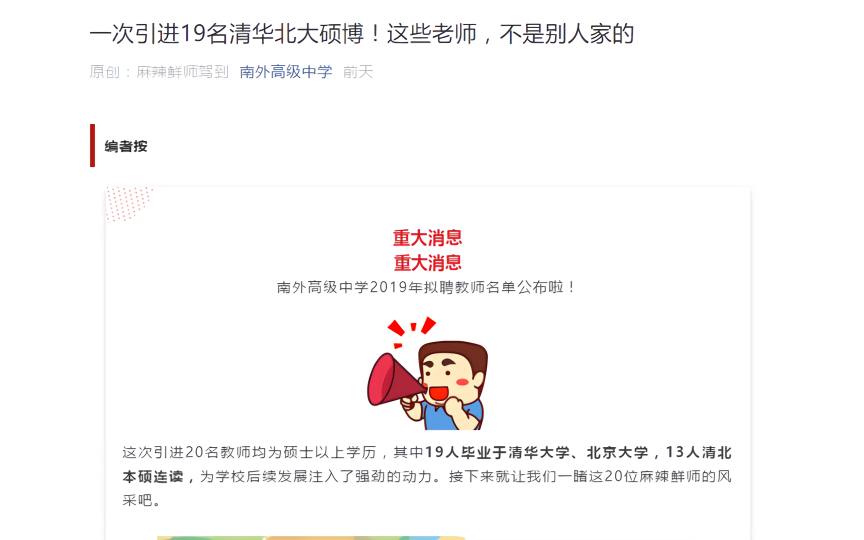Click the first red 重大消息 heading
The height and width of the screenshot is (540, 864).
coord(428,237)
